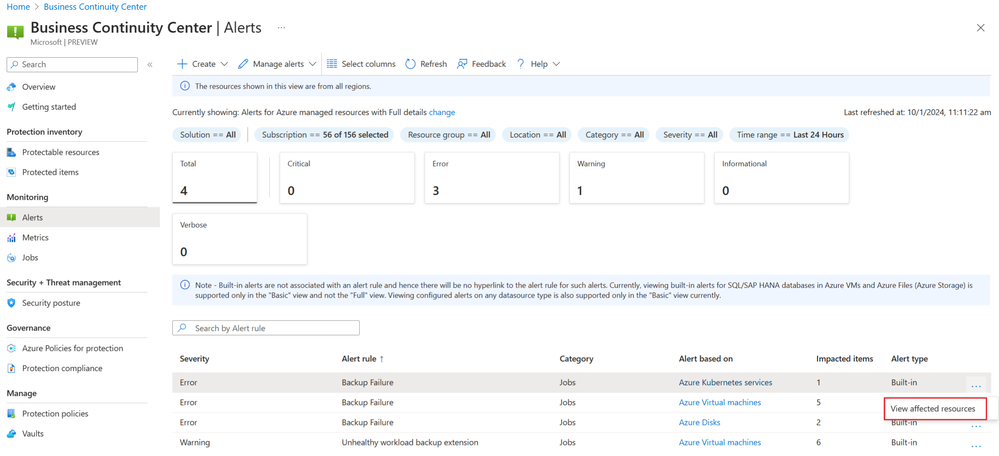Select the Total alerts tile
999x456 pixels.
tap(215, 178)
